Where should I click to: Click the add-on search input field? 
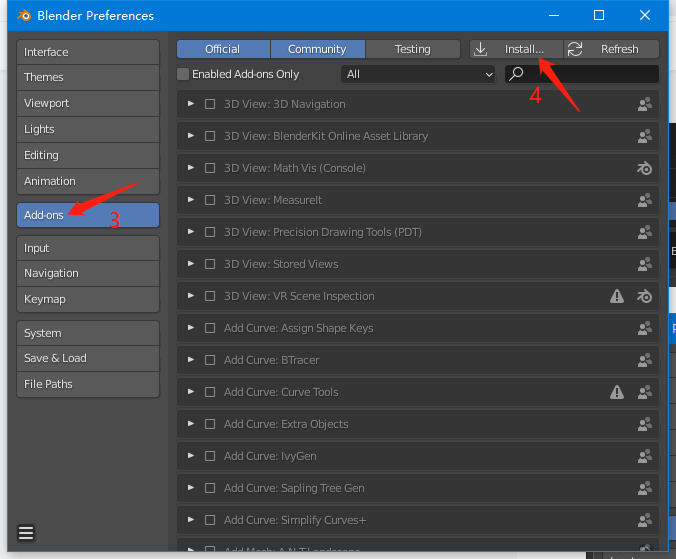click(582, 74)
